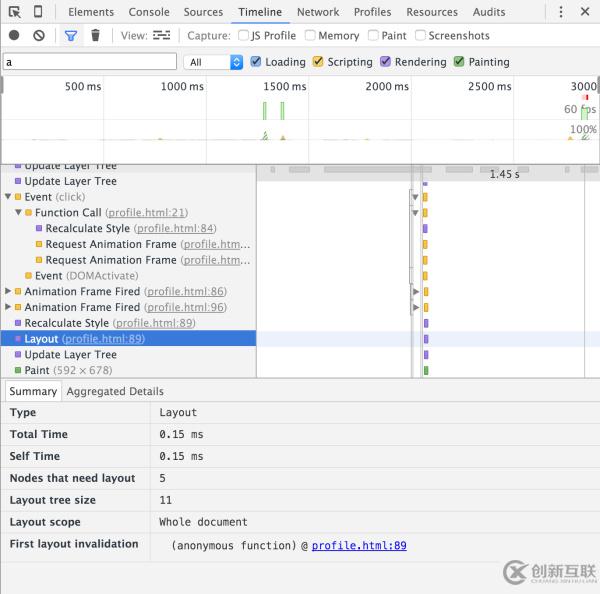The width and height of the screenshot is (600, 594).
Task: Enable the Screenshots capture checkbox
Action: click(420, 35)
